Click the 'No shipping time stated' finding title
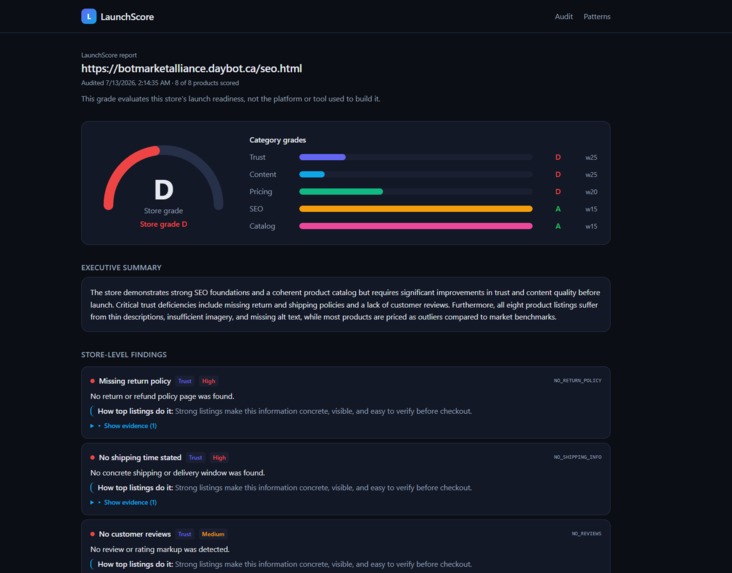732x573 pixels. (x=140, y=458)
